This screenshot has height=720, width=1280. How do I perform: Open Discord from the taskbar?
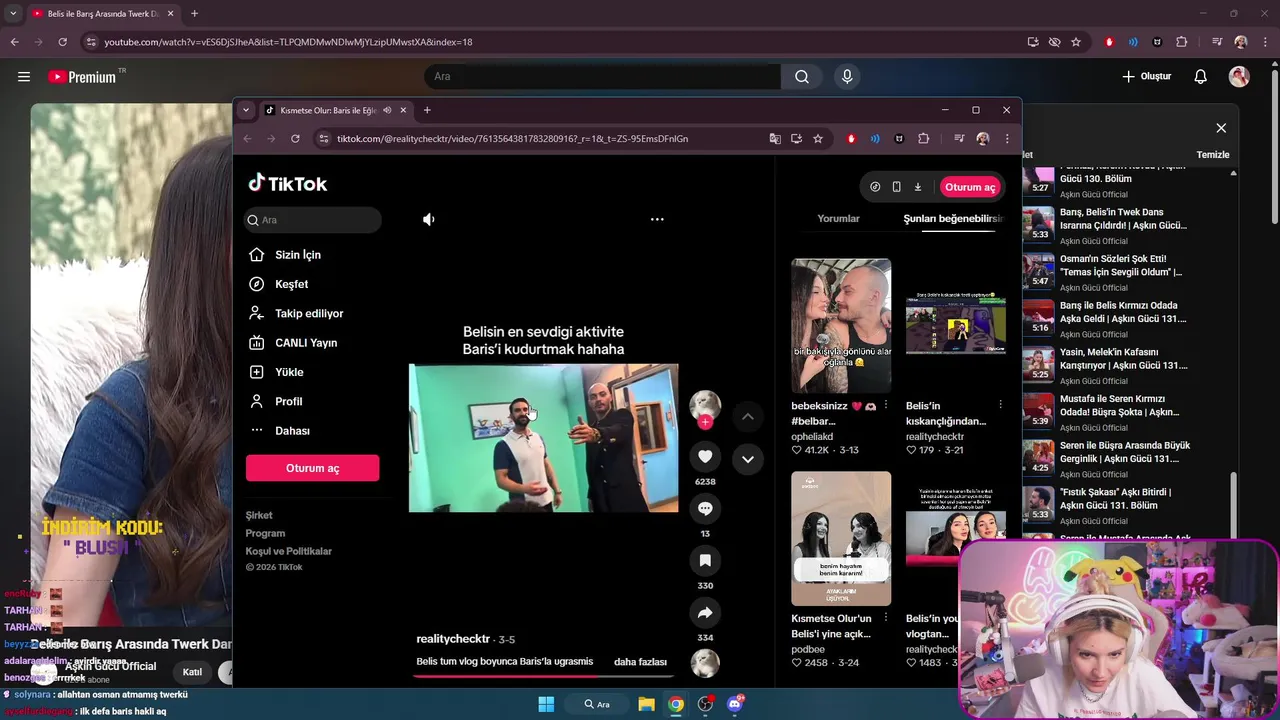[x=735, y=704]
